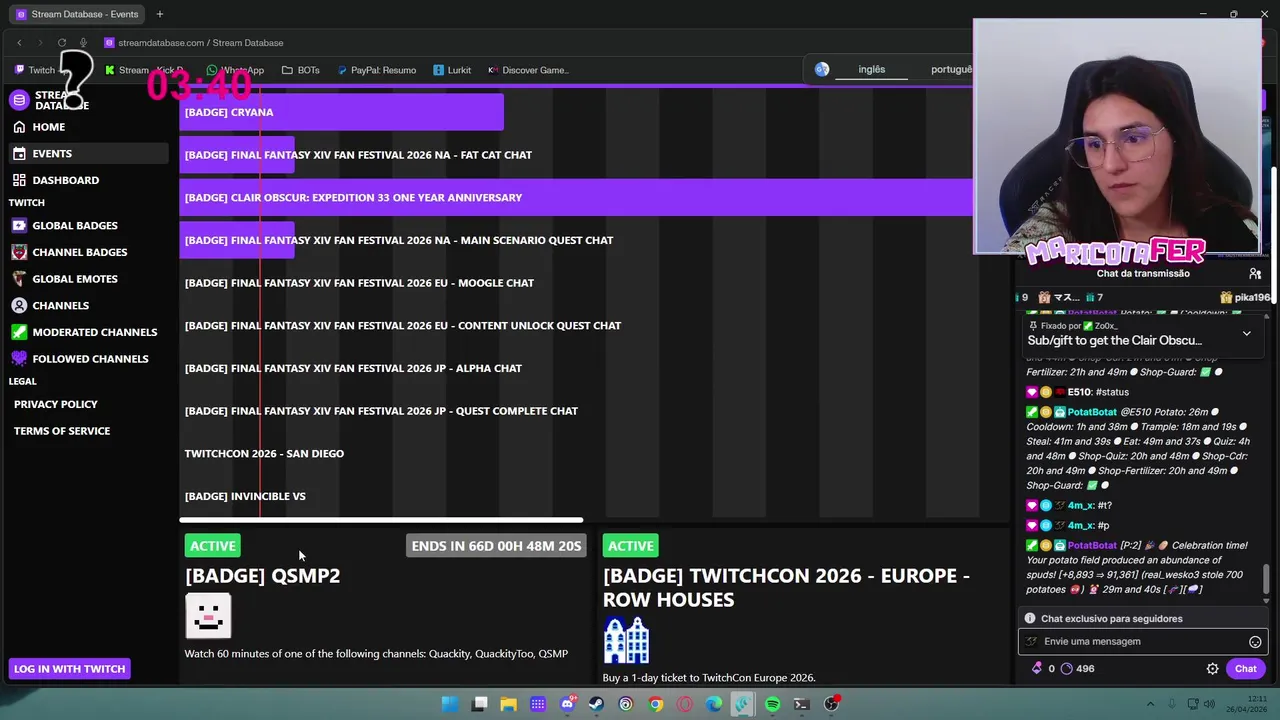1280x720 pixels.
Task: Click TwitchCon 2026 Europe Row Houses title
Action: point(786,588)
